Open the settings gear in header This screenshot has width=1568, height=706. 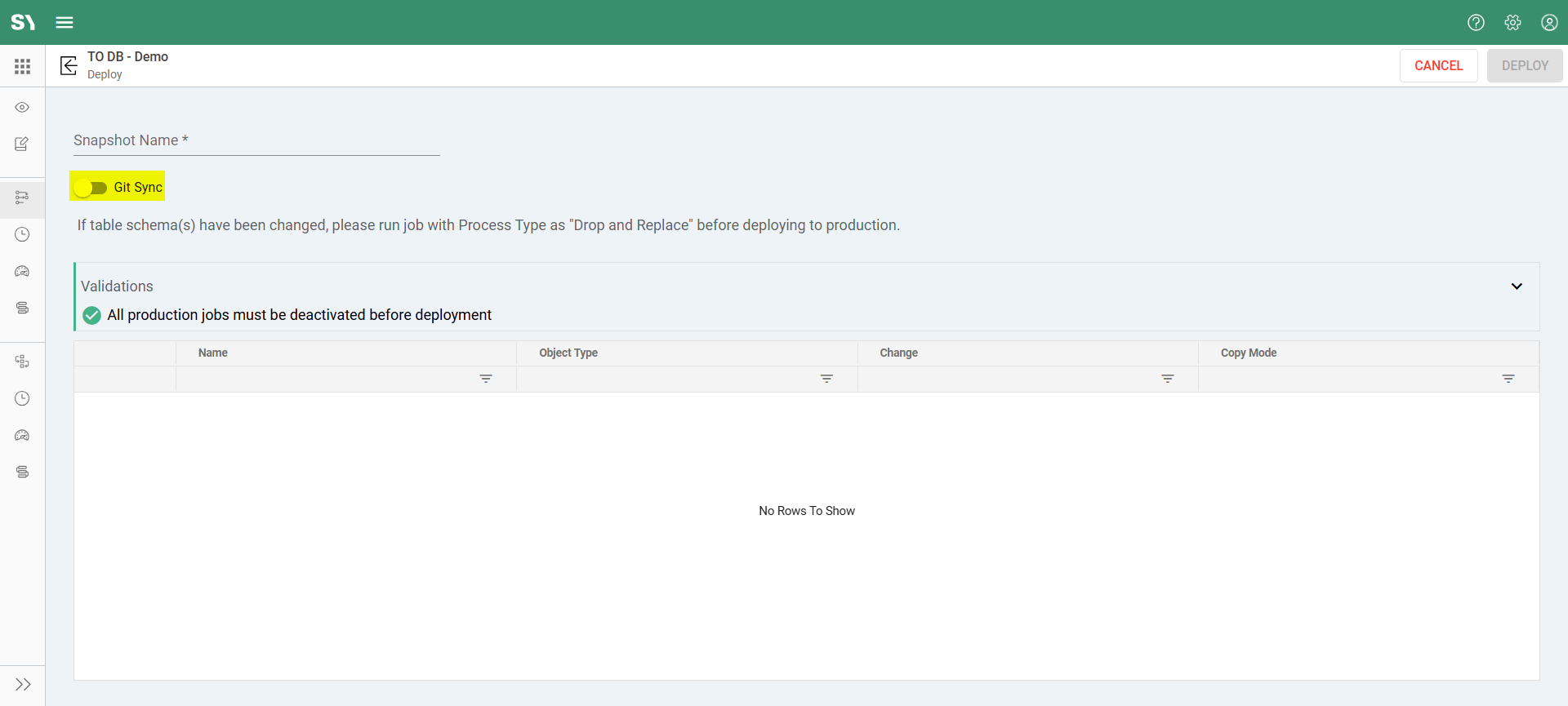[1512, 22]
